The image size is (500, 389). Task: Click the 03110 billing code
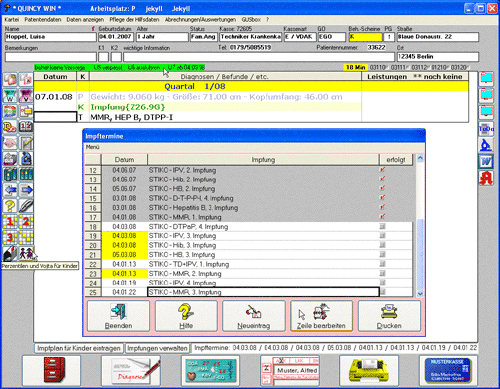pyautogui.click(x=378, y=68)
